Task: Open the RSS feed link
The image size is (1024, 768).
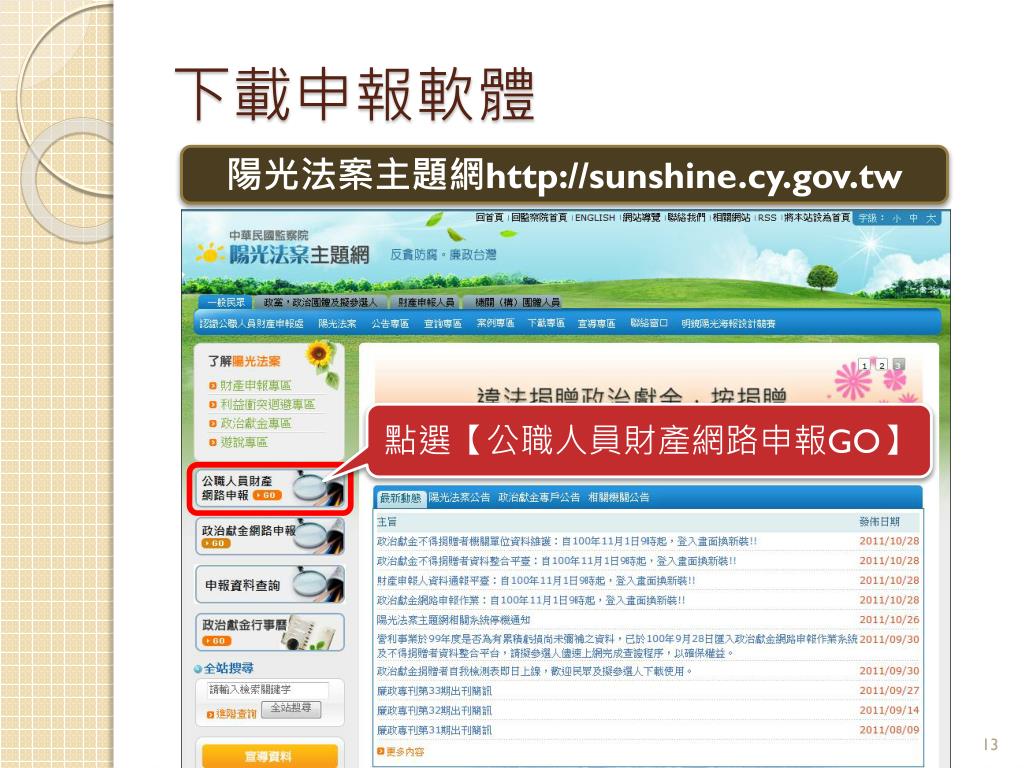Action: click(x=767, y=217)
